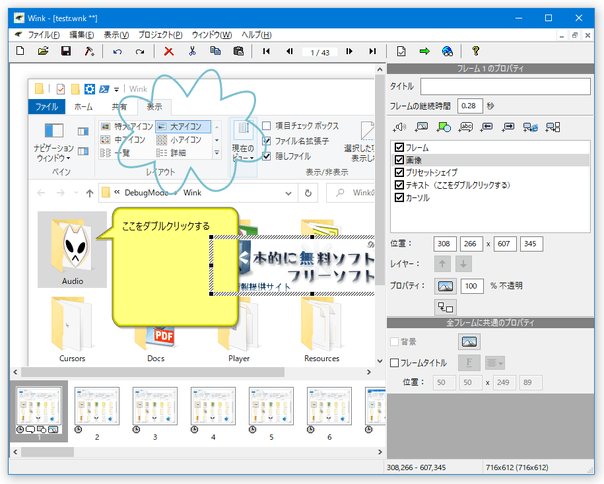The image size is (604, 484).
Task: Copy using the toolbar copy icon
Action: tap(215, 51)
